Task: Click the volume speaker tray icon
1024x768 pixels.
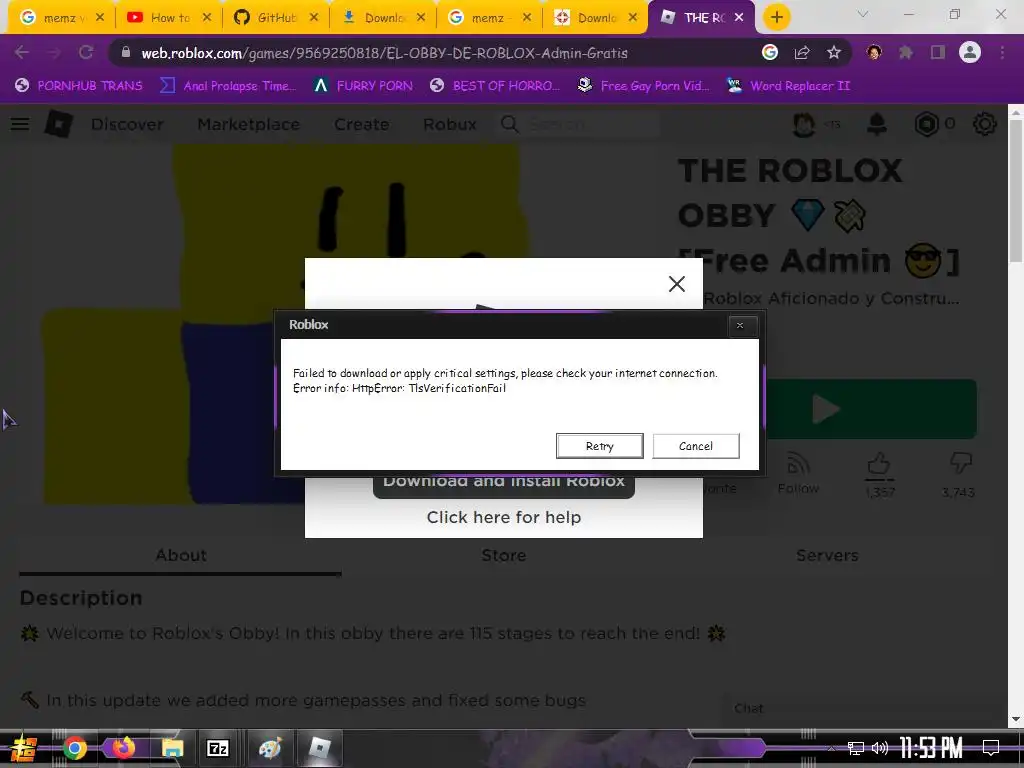Action: point(880,748)
